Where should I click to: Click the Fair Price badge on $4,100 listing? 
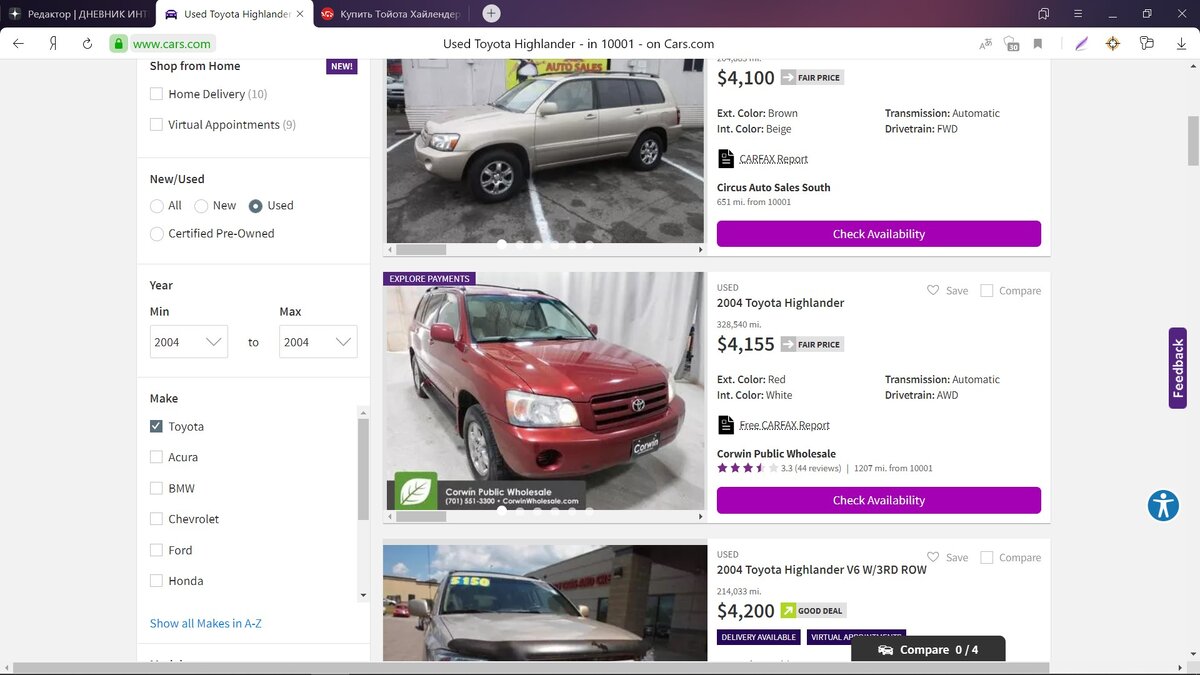coord(812,77)
